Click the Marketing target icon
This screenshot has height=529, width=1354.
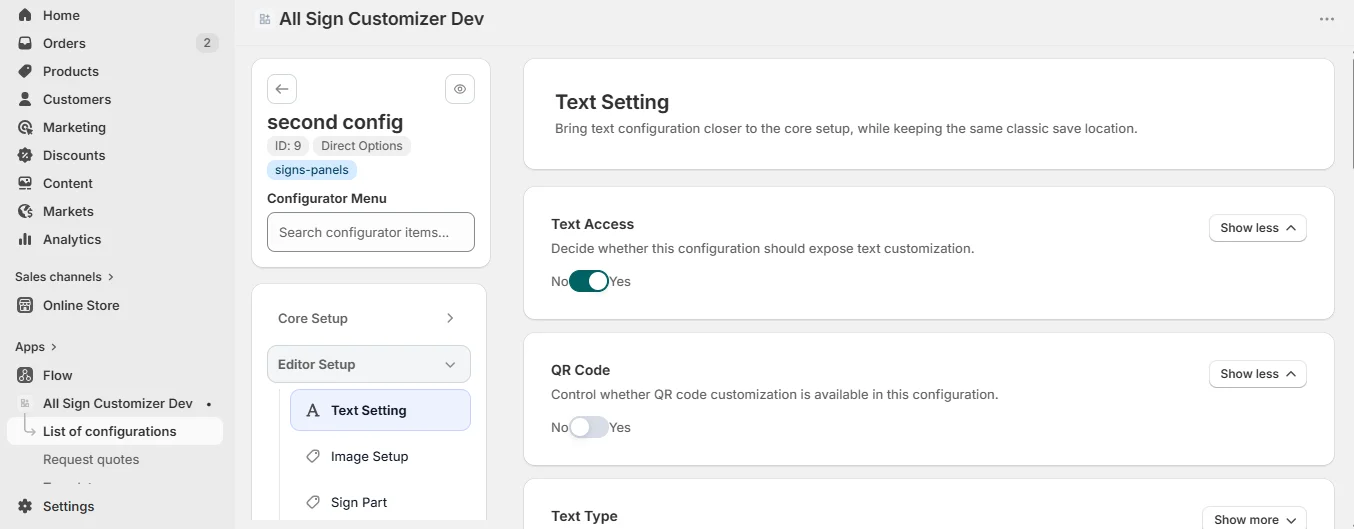(25, 127)
